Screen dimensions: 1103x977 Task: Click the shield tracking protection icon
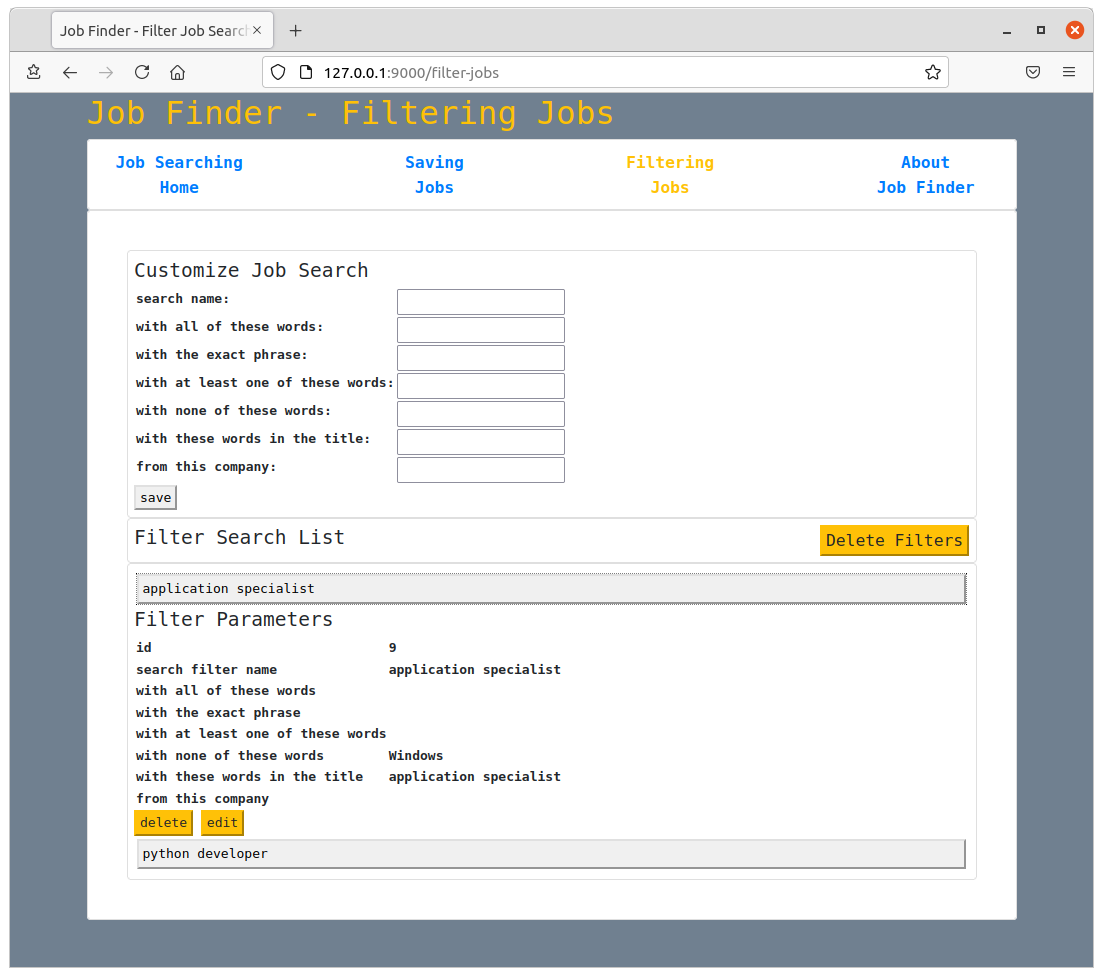(x=278, y=72)
